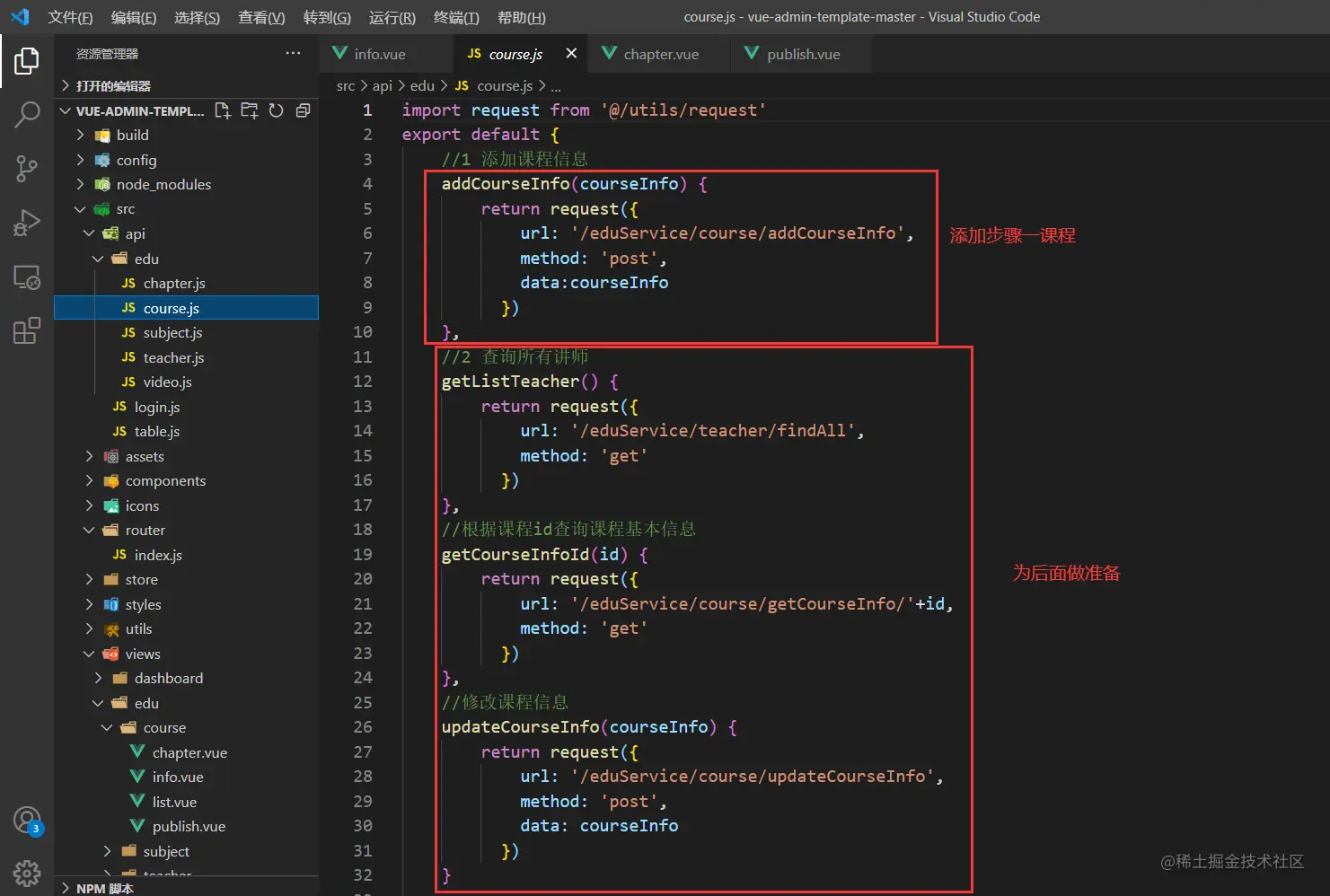1330x896 pixels.
Task: Collapse all folders in explorer
Action: tap(304, 110)
